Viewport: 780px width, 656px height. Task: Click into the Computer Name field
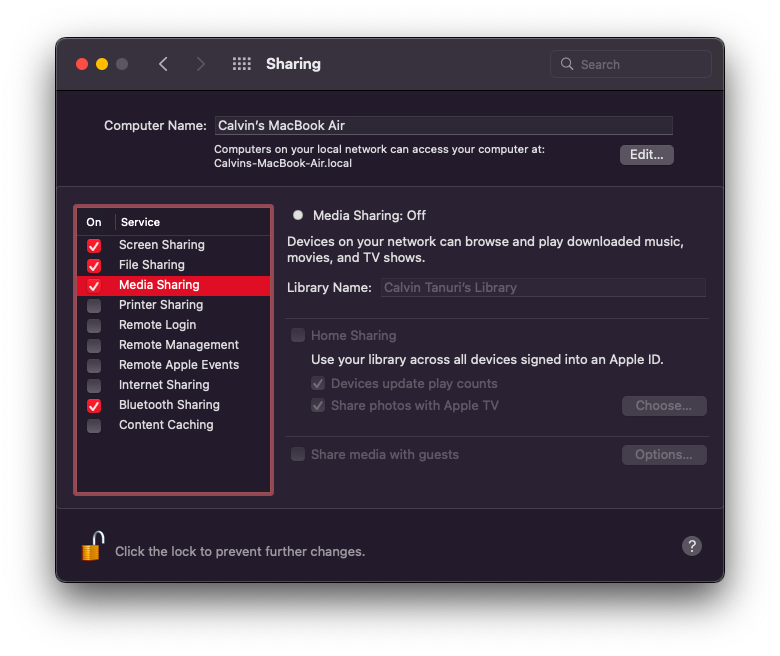[444, 125]
